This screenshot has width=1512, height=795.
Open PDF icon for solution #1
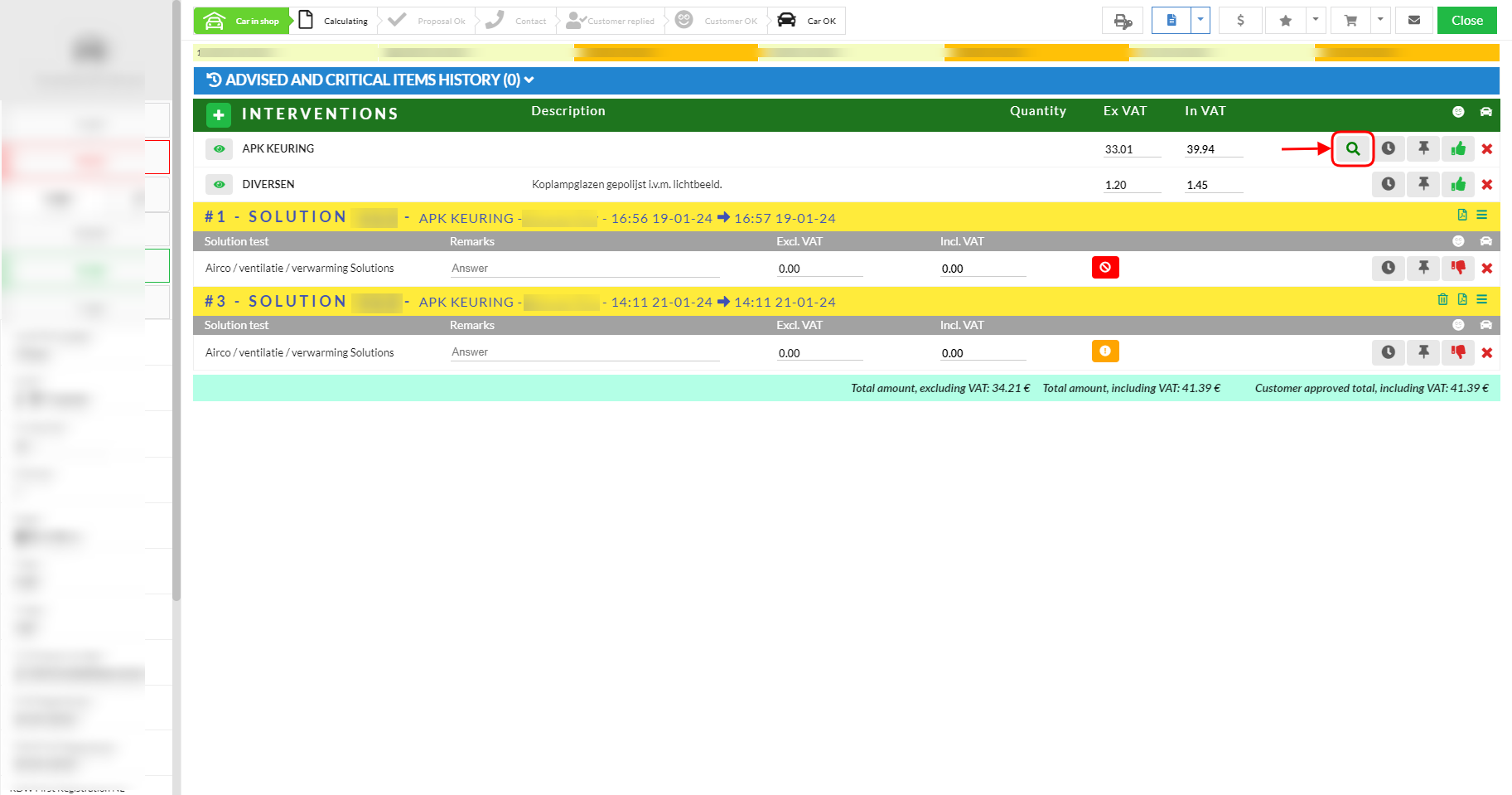pyautogui.click(x=1462, y=216)
